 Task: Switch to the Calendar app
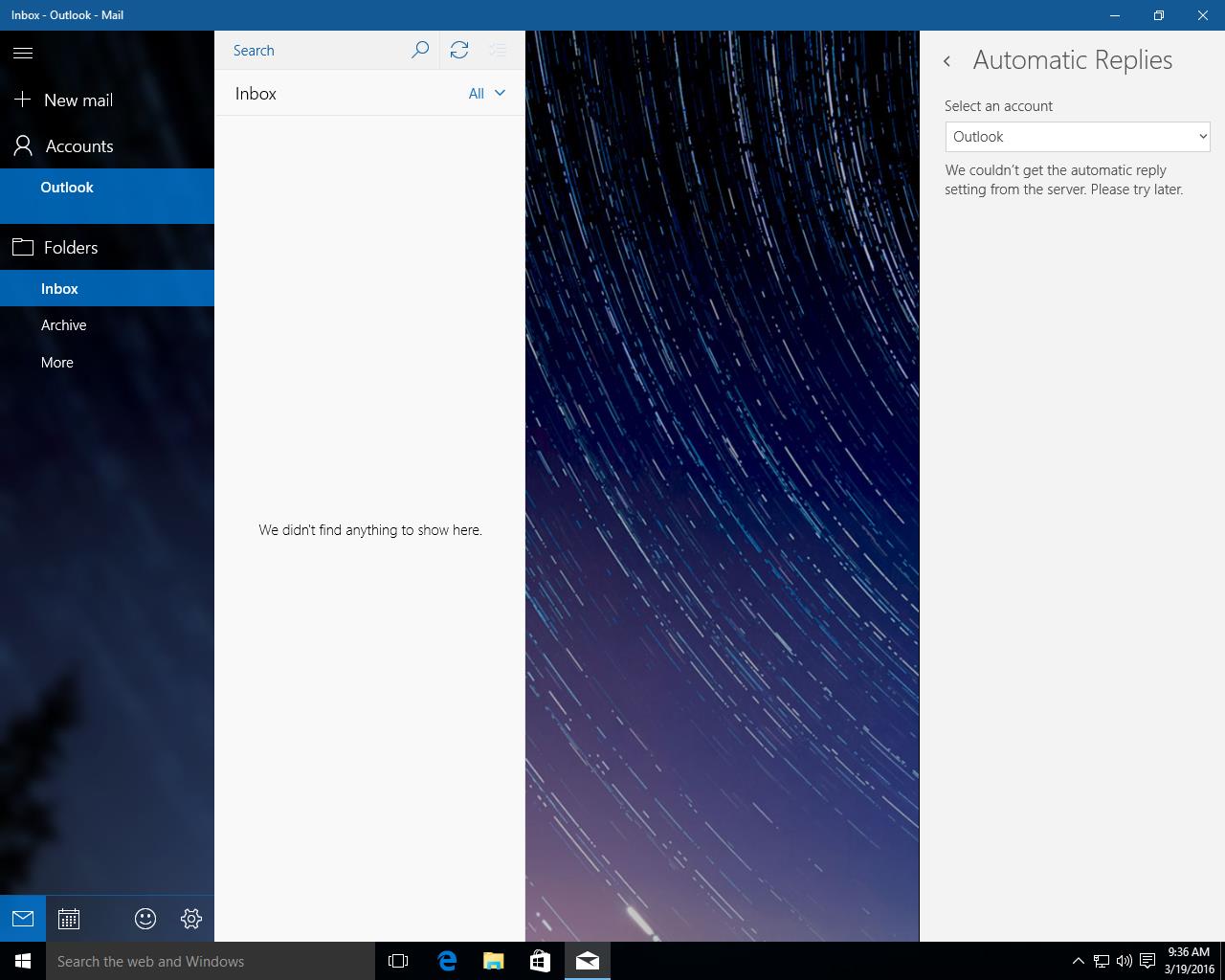click(69, 919)
